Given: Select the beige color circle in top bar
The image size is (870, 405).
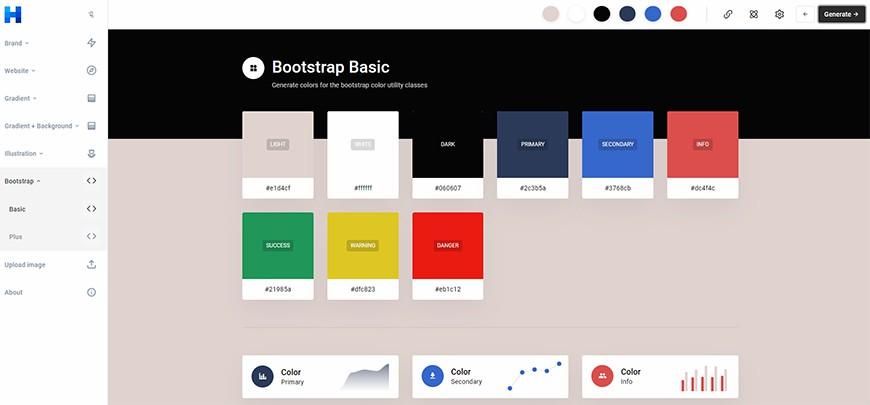Looking at the screenshot, I should (551, 14).
